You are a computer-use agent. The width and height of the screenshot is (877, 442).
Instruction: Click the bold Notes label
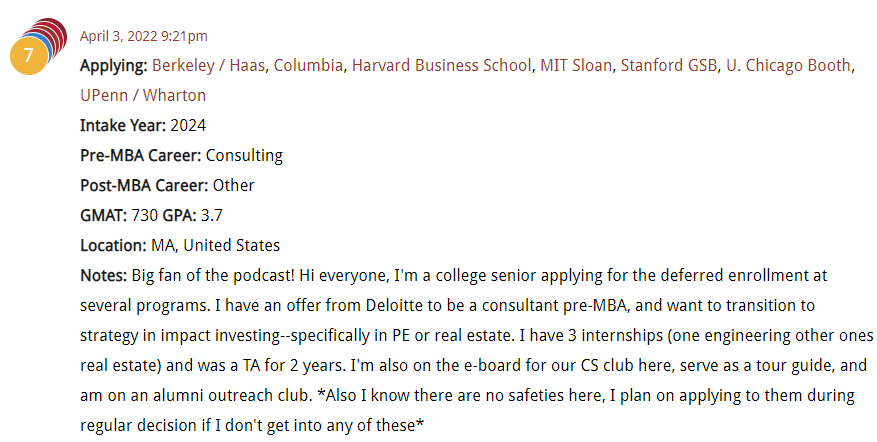[x=103, y=275]
